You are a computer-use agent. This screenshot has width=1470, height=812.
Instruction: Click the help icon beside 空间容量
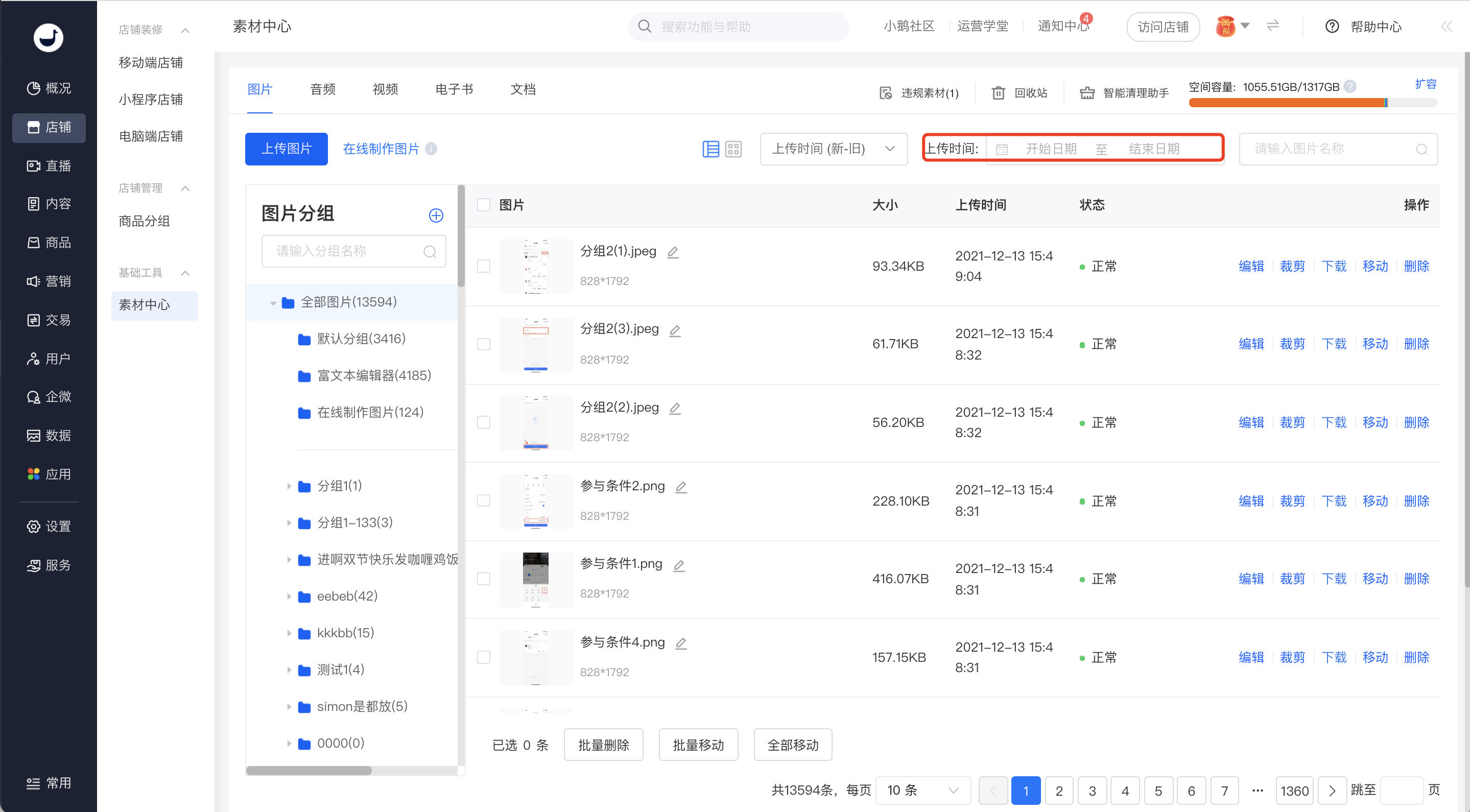tap(1349, 87)
